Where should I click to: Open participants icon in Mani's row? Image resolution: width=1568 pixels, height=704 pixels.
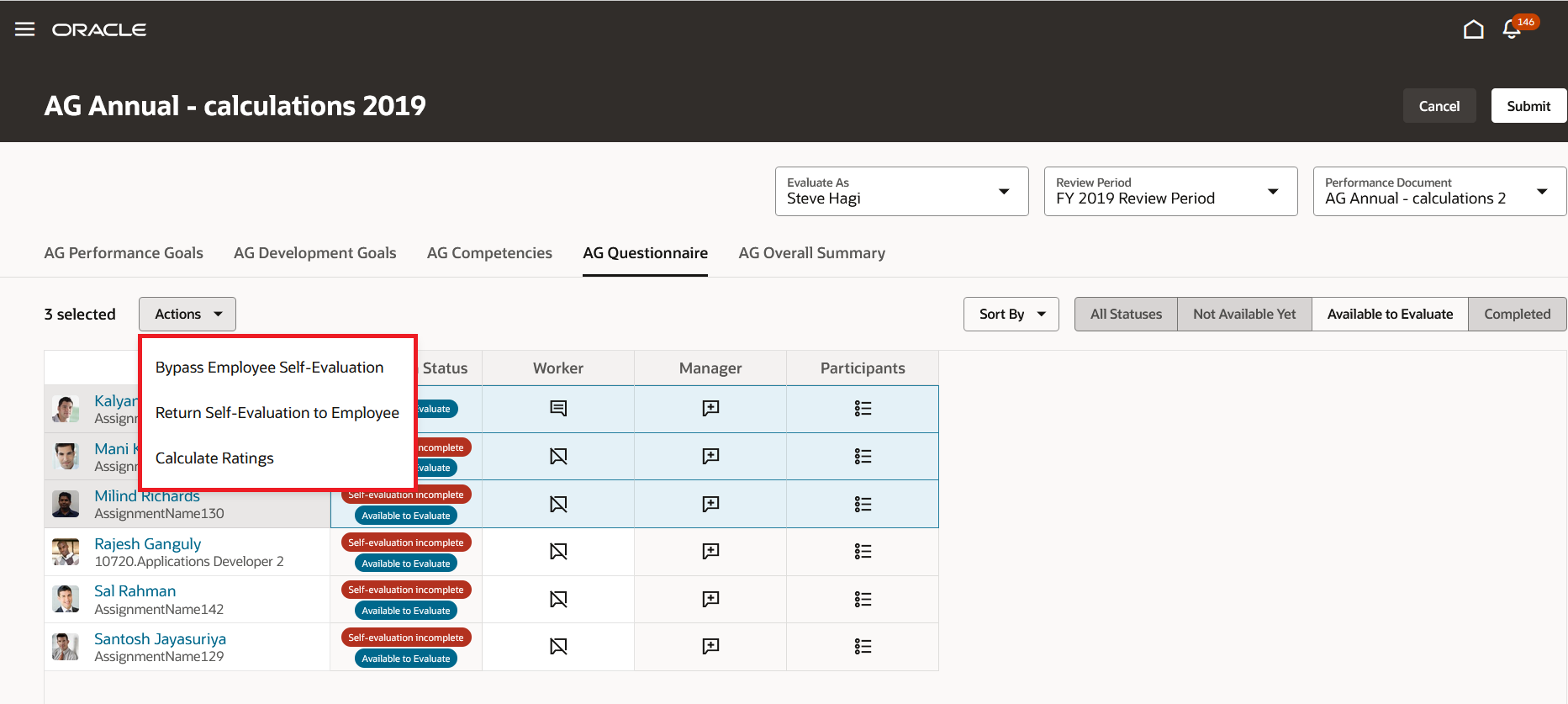point(863,456)
